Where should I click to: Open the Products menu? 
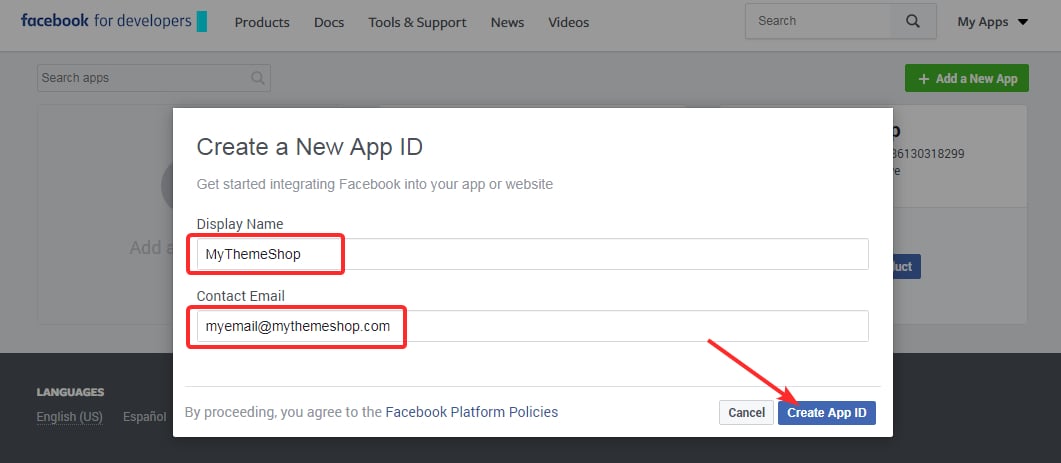262,22
